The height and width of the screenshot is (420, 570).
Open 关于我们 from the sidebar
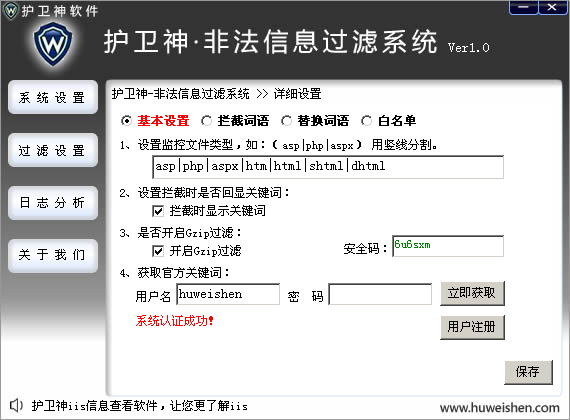[x=53, y=256]
